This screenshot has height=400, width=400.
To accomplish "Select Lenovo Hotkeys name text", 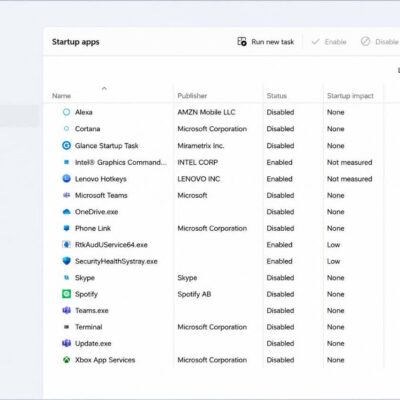I will click(x=101, y=179).
